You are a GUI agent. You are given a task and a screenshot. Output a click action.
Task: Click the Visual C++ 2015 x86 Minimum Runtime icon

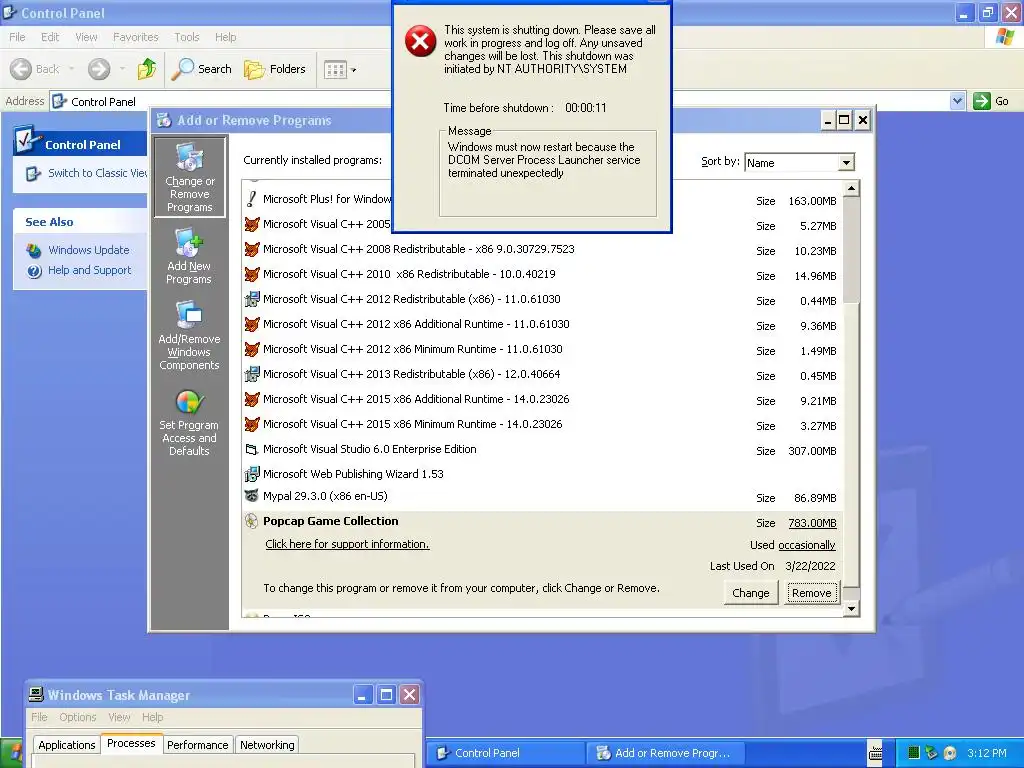click(x=251, y=424)
